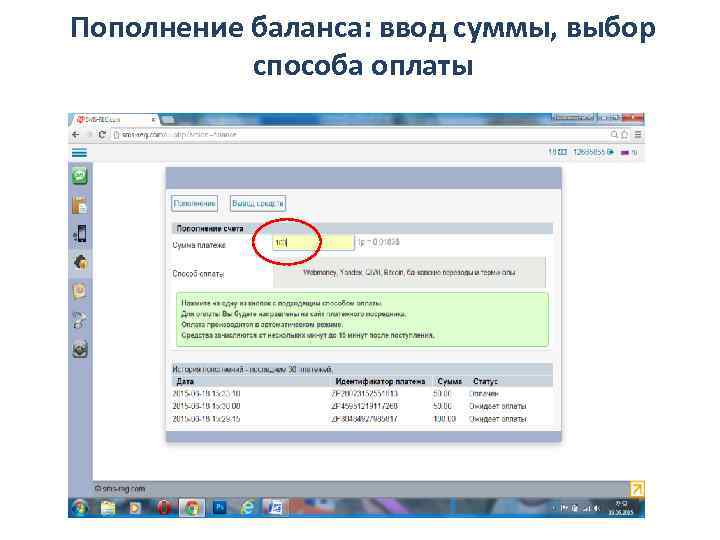
Task: Click the Оплачен status cell
Action: (x=484, y=394)
